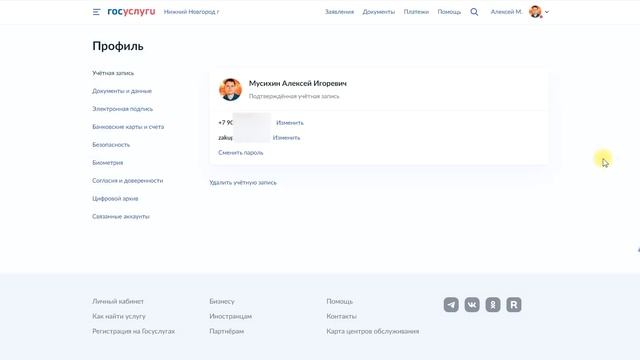This screenshot has height=360, width=640.
Task: Click the Госуслуги logo
Action: 131,12
